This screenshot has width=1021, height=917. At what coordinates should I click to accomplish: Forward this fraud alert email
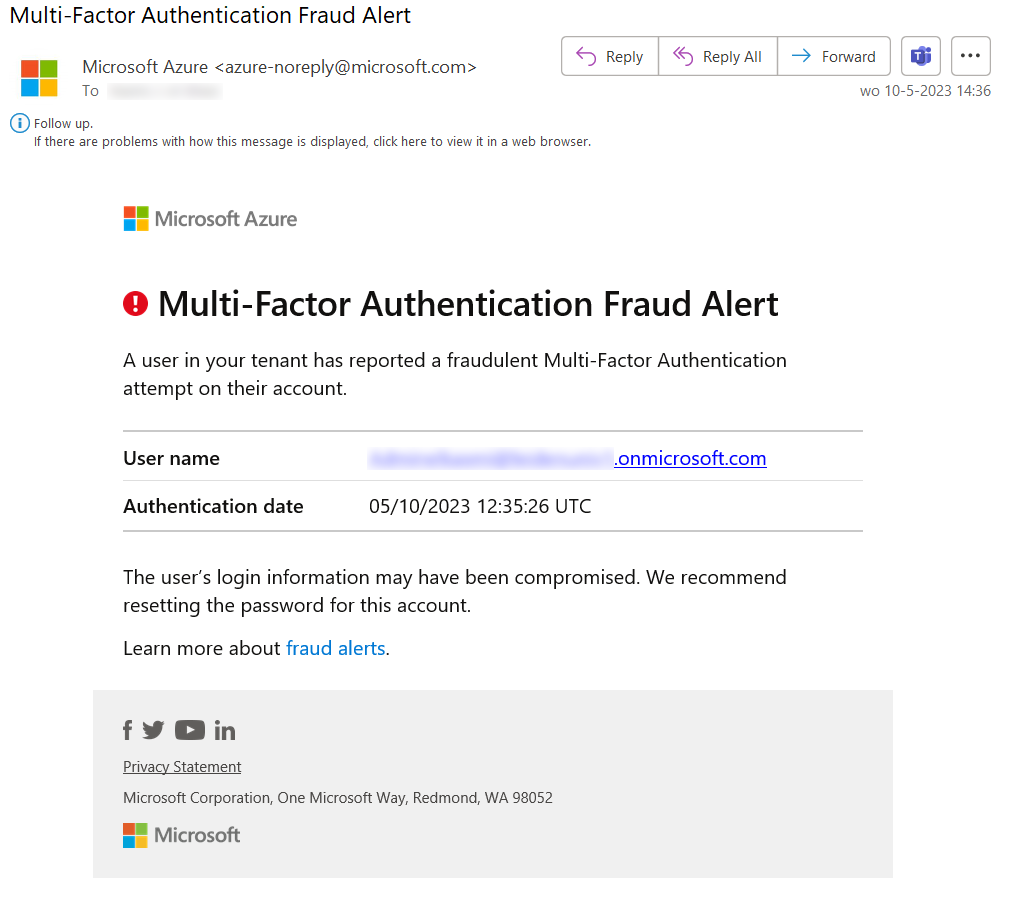834,57
